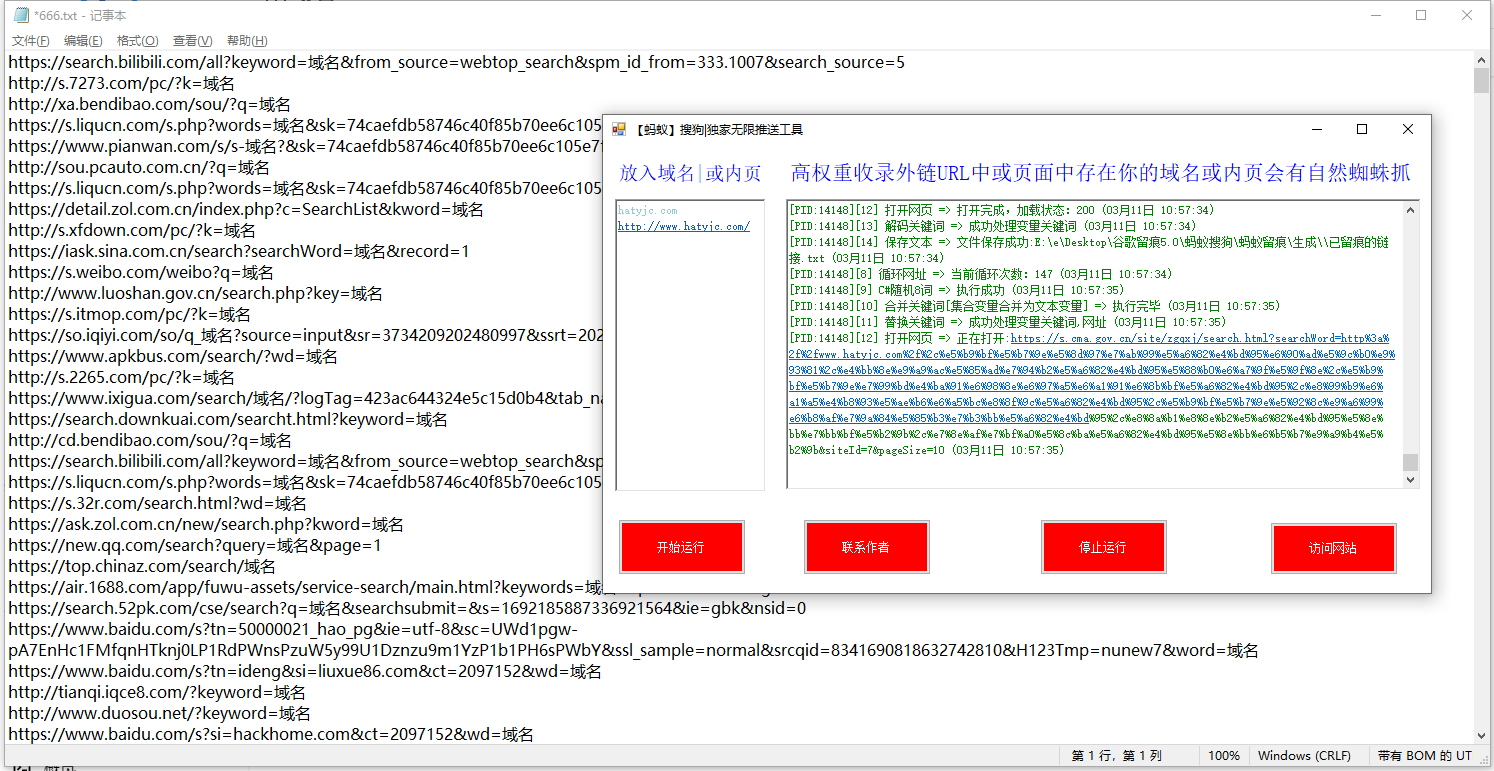Click the 带有 BOM 的 UT encoding status entry
Viewport: 1494px width, 771px height.
[1424, 756]
